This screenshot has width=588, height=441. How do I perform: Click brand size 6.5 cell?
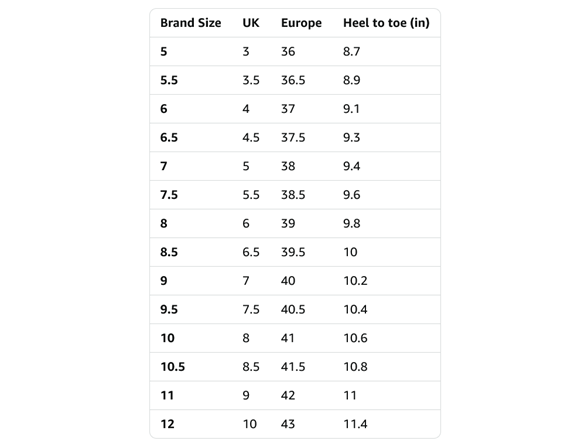(x=169, y=138)
